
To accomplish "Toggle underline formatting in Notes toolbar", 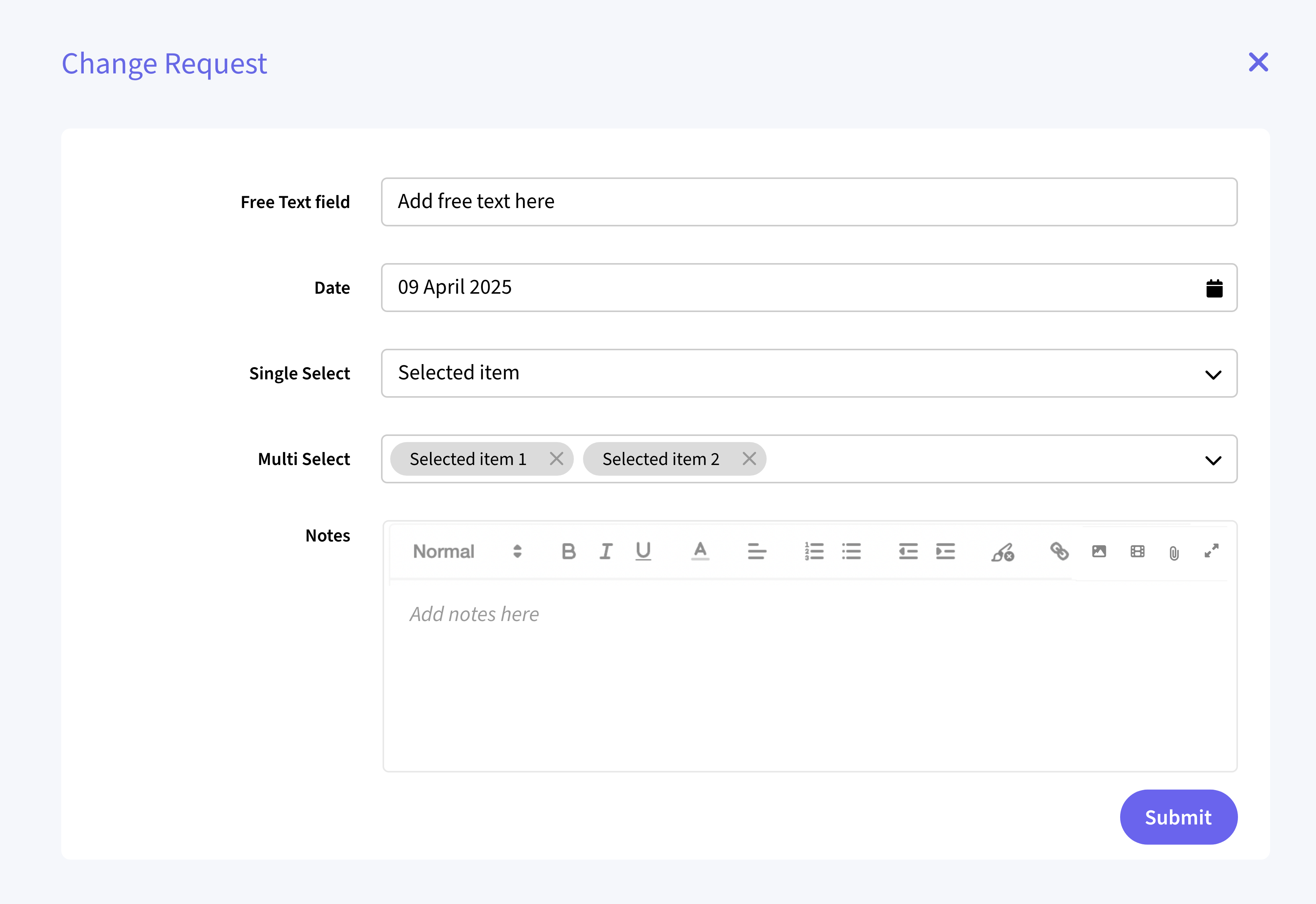I will point(643,551).
